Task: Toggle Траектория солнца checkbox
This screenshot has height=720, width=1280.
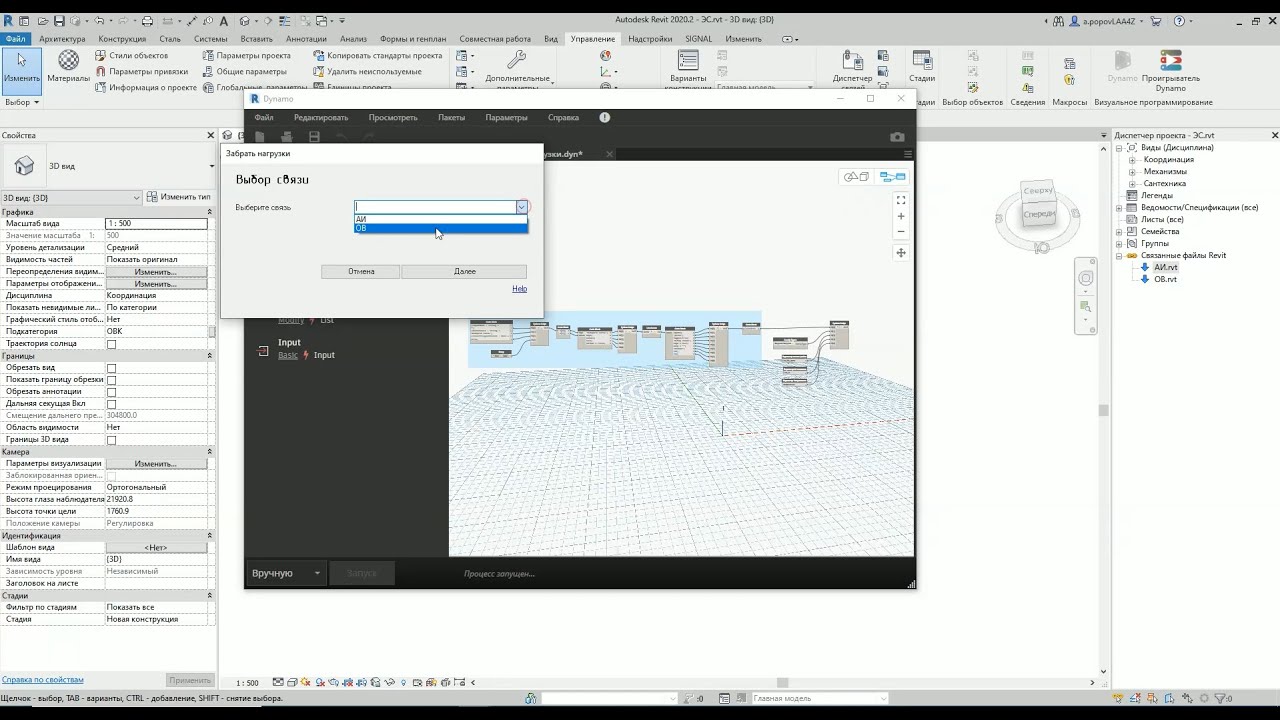Action: click(111, 344)
